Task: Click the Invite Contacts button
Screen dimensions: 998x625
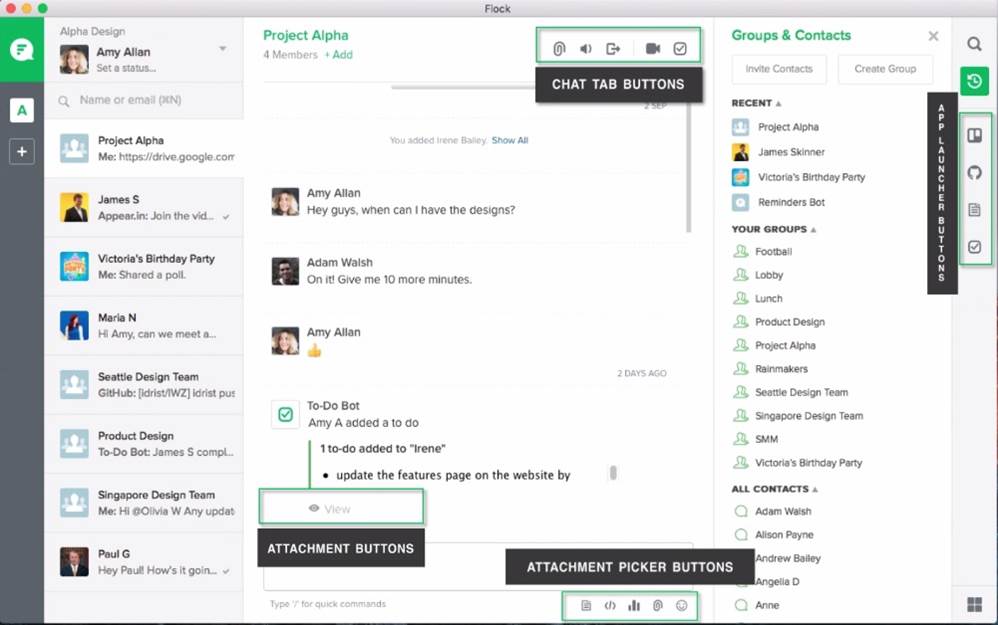Action: coord(779,69)
